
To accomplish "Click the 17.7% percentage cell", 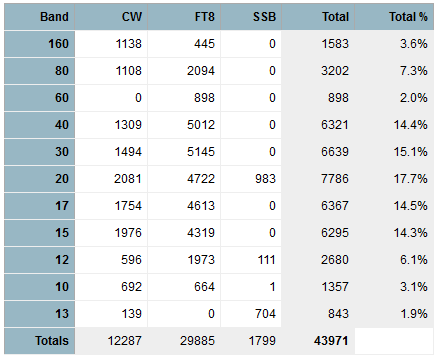I will 395,179.
